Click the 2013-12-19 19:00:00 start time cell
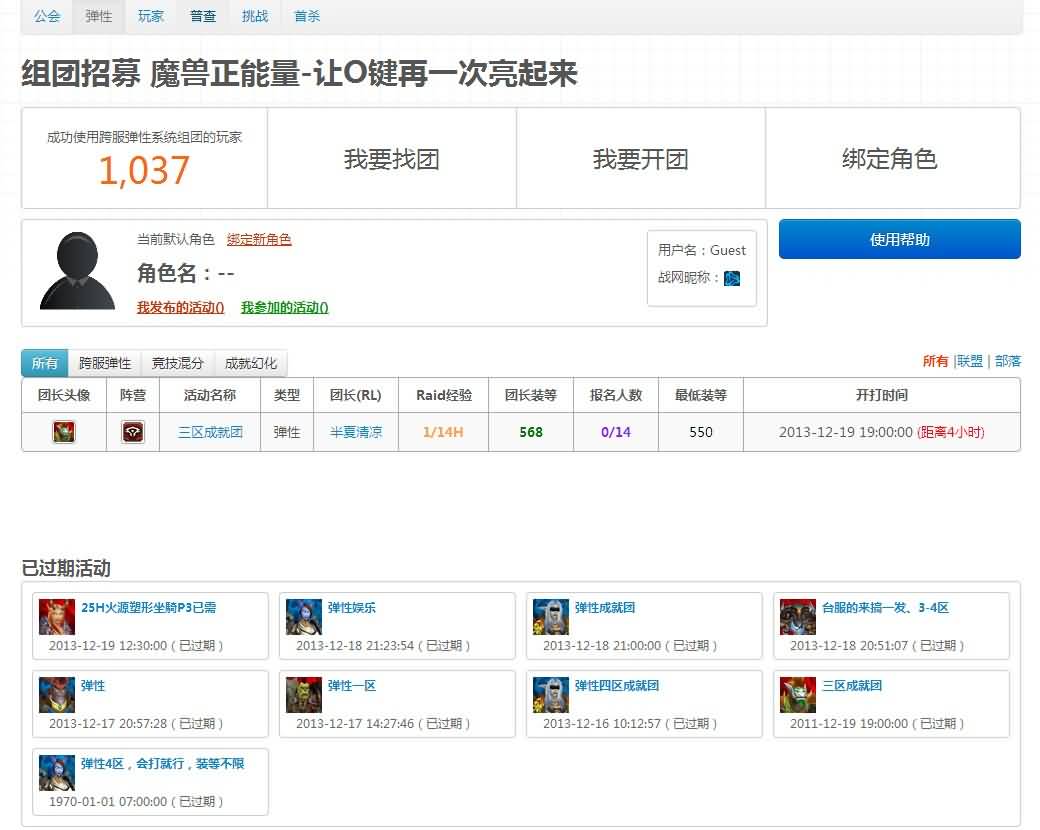Image resolution: width=1040 pixels, height=830 pixels. [881, 432]
